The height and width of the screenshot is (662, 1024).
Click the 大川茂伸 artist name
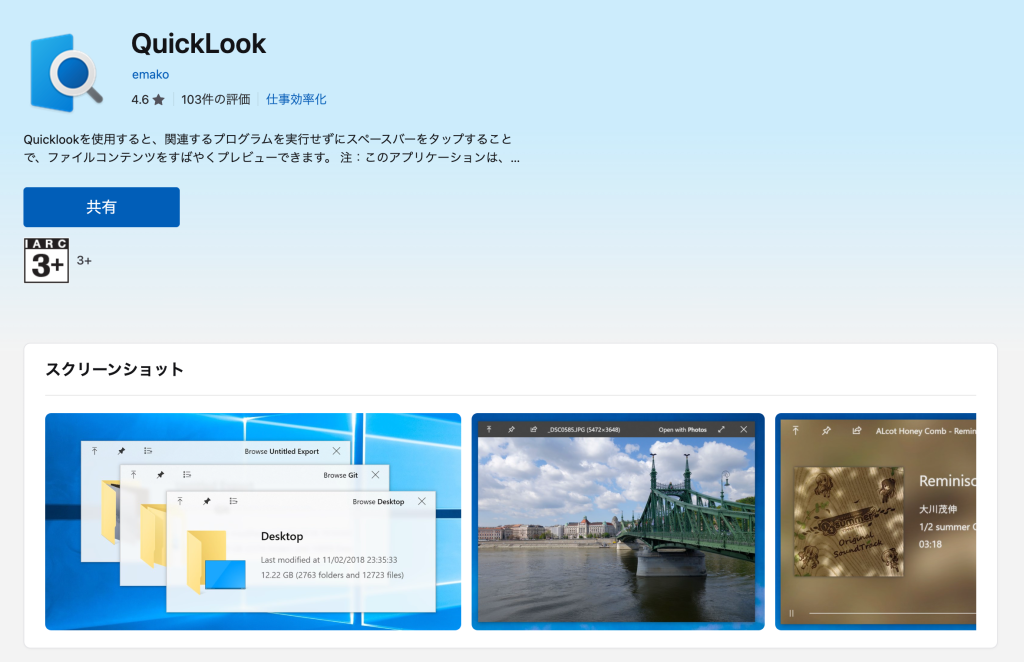[x=938, y=509]
